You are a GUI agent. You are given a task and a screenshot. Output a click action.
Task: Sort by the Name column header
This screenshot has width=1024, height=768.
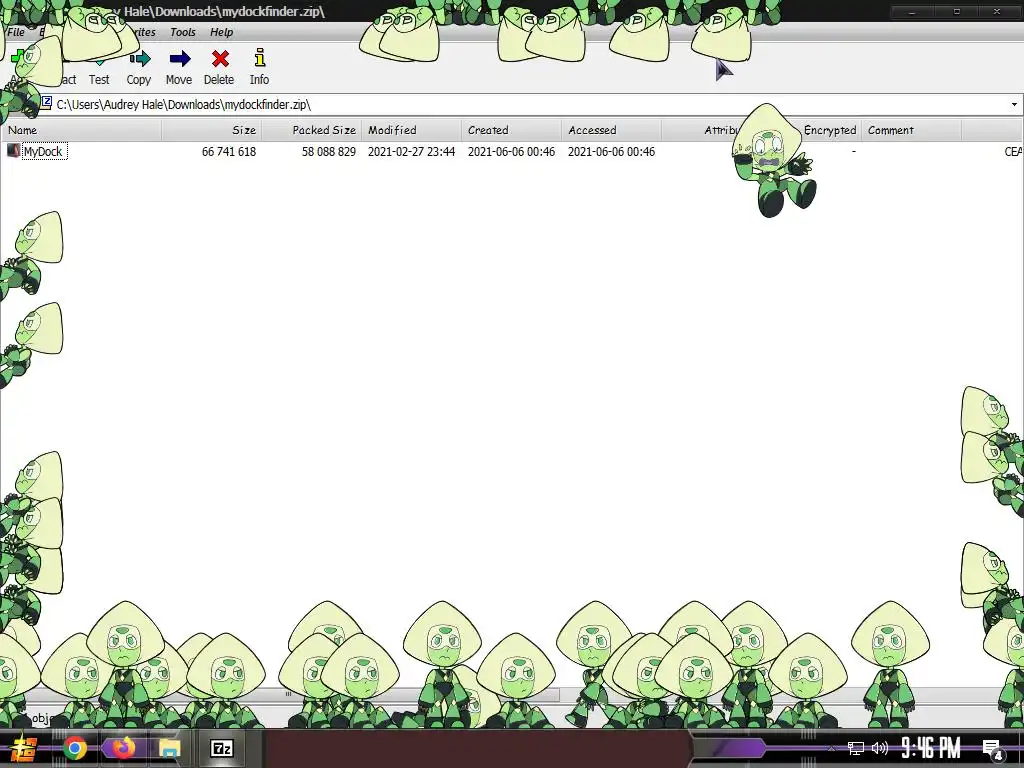click(x=81, y=130)
